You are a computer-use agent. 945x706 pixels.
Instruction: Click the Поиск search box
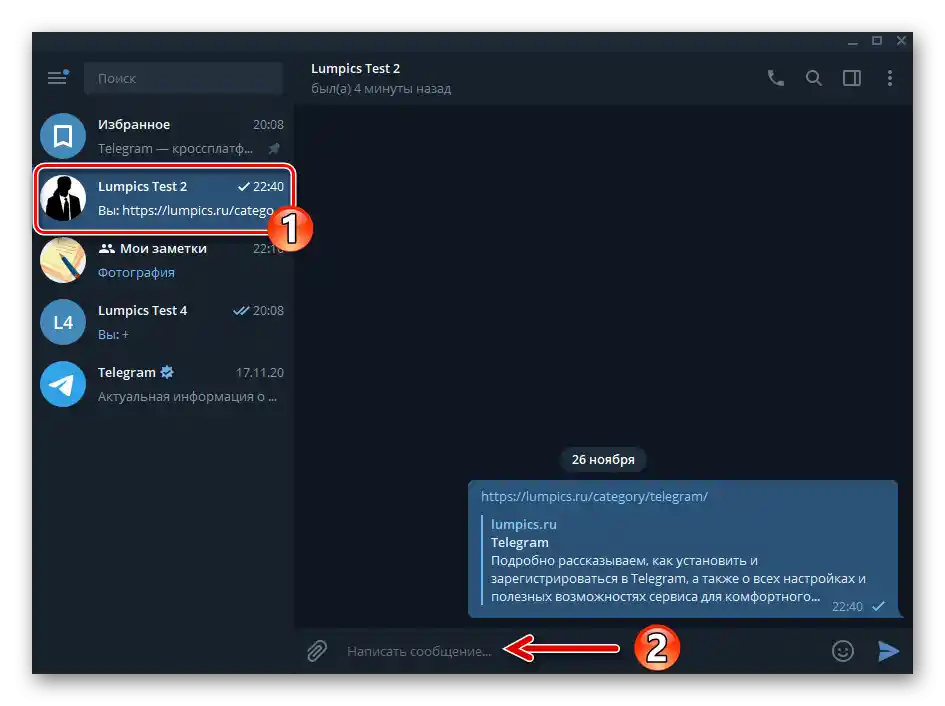click(x=183, y=77)
